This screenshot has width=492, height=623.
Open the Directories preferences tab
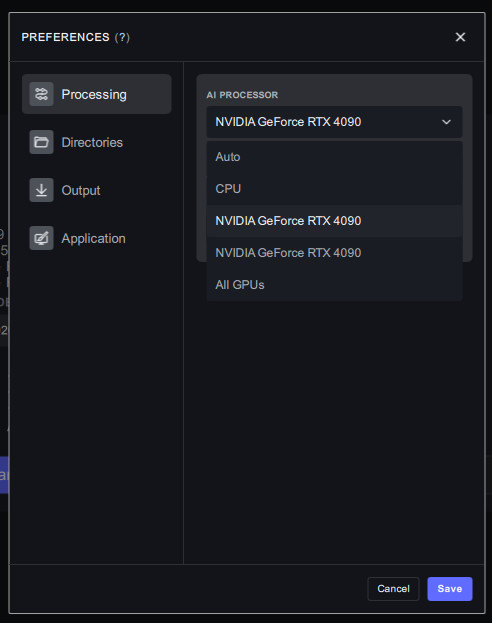(x=97, y=142)
